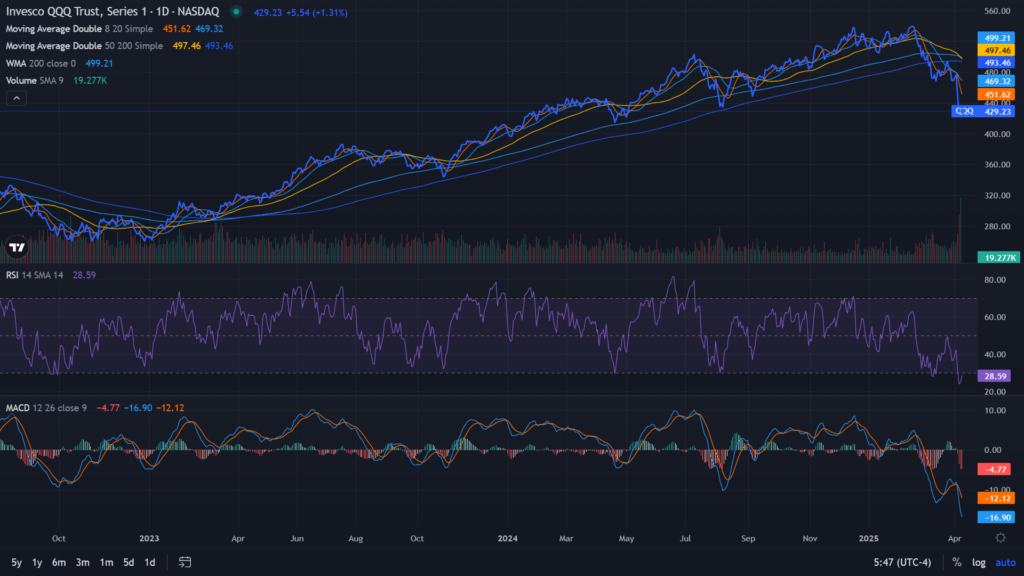Click the Jul label on the time axis
This screenshot has width=1024, height=576.
point(685,538)
